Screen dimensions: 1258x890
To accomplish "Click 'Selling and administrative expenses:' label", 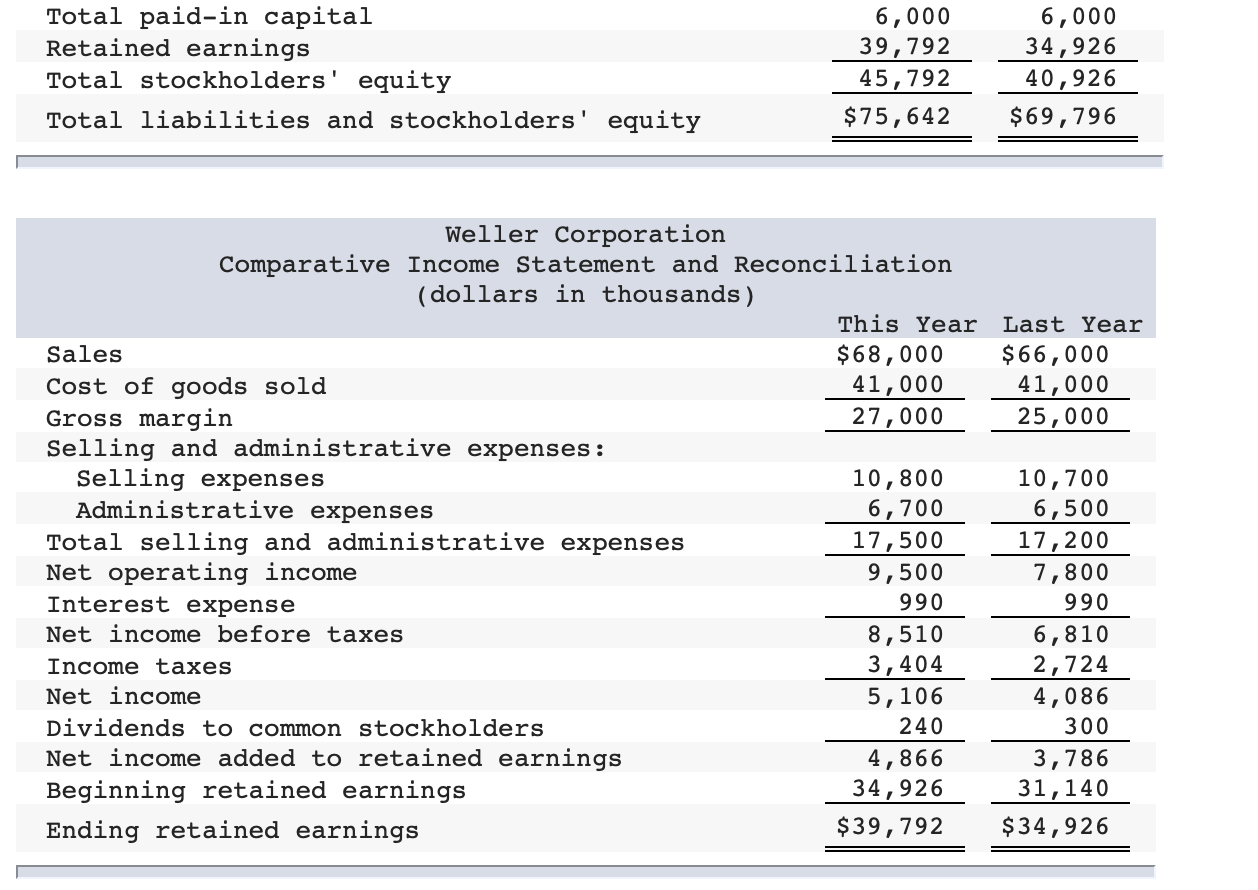I will coord(326,448).
